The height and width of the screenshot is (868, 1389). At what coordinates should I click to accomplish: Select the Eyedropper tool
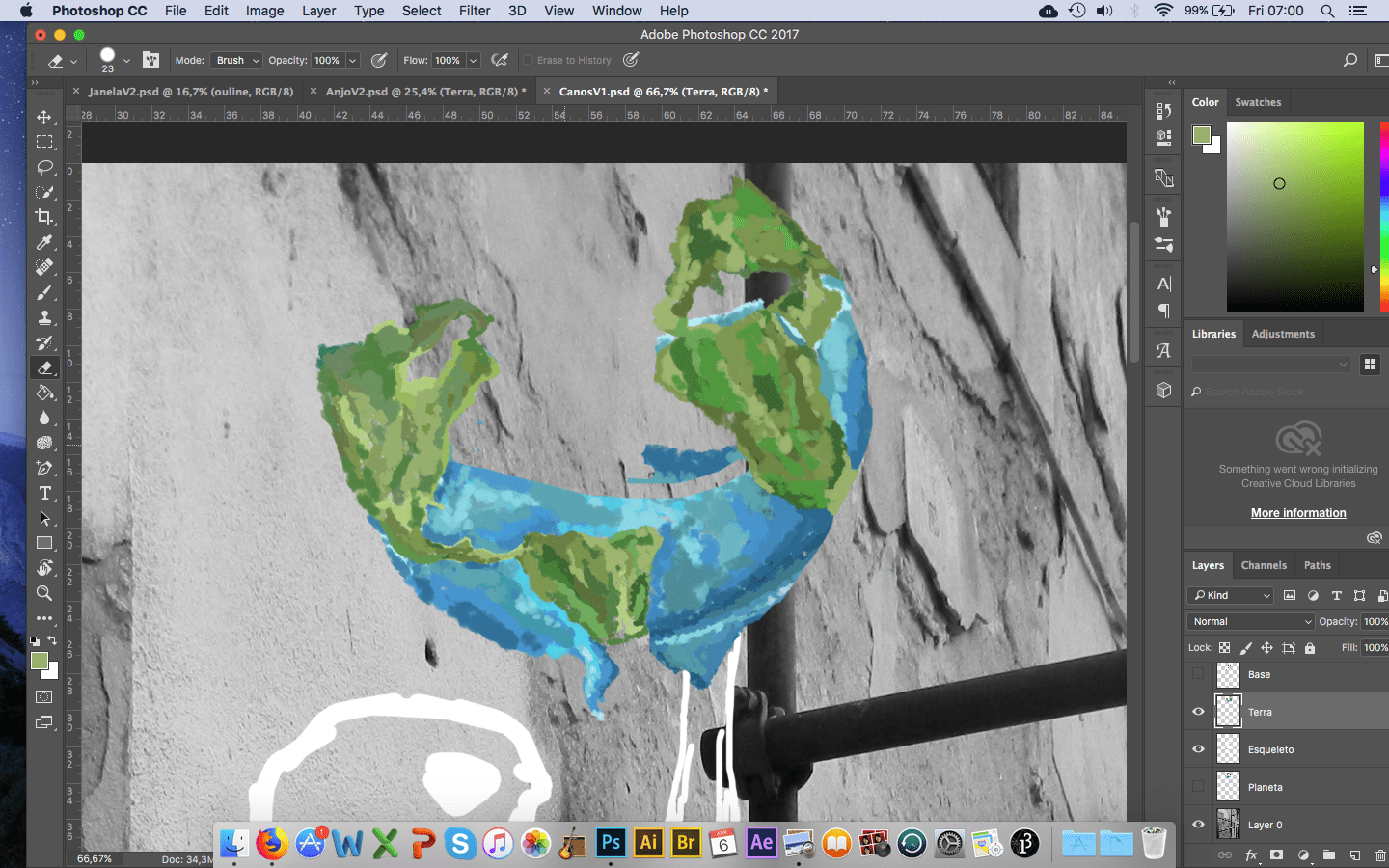point(44,242)
